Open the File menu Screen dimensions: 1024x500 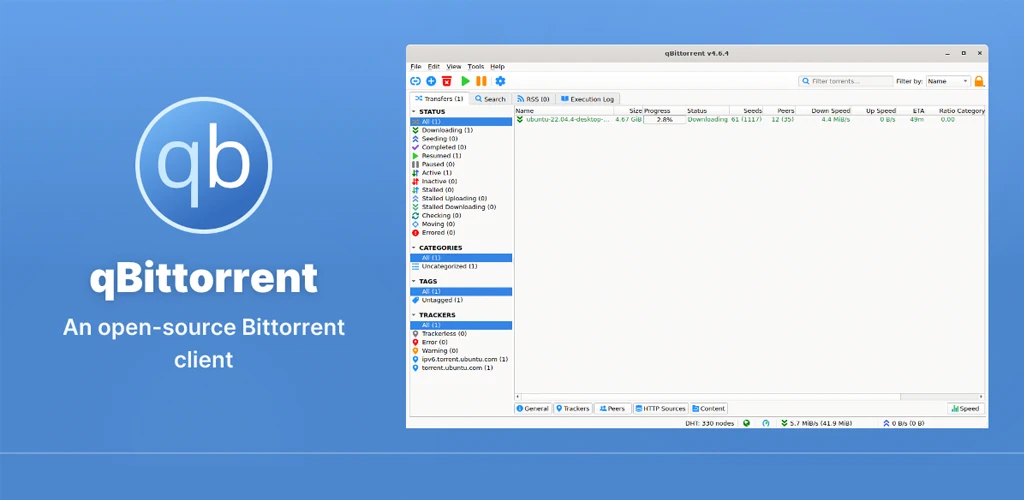click(x=416, y=67)
